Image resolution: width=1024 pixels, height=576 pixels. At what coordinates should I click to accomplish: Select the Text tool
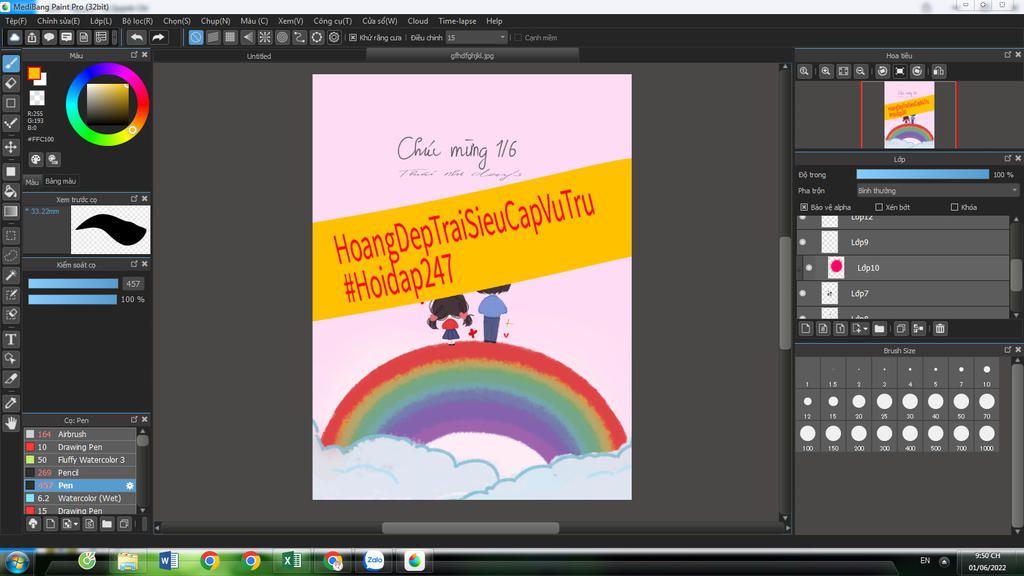11,339
